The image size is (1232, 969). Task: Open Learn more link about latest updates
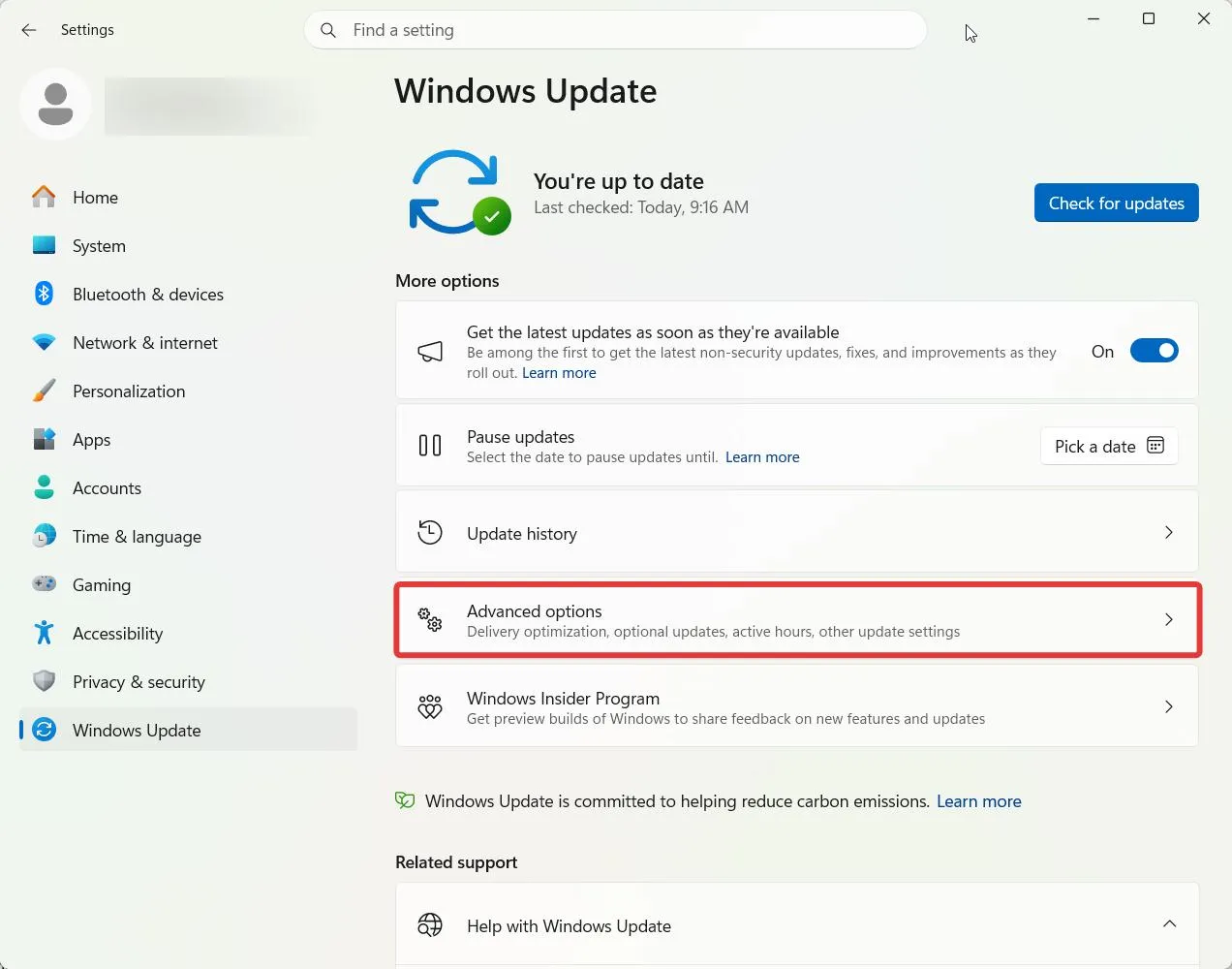[x=559, y=373]
